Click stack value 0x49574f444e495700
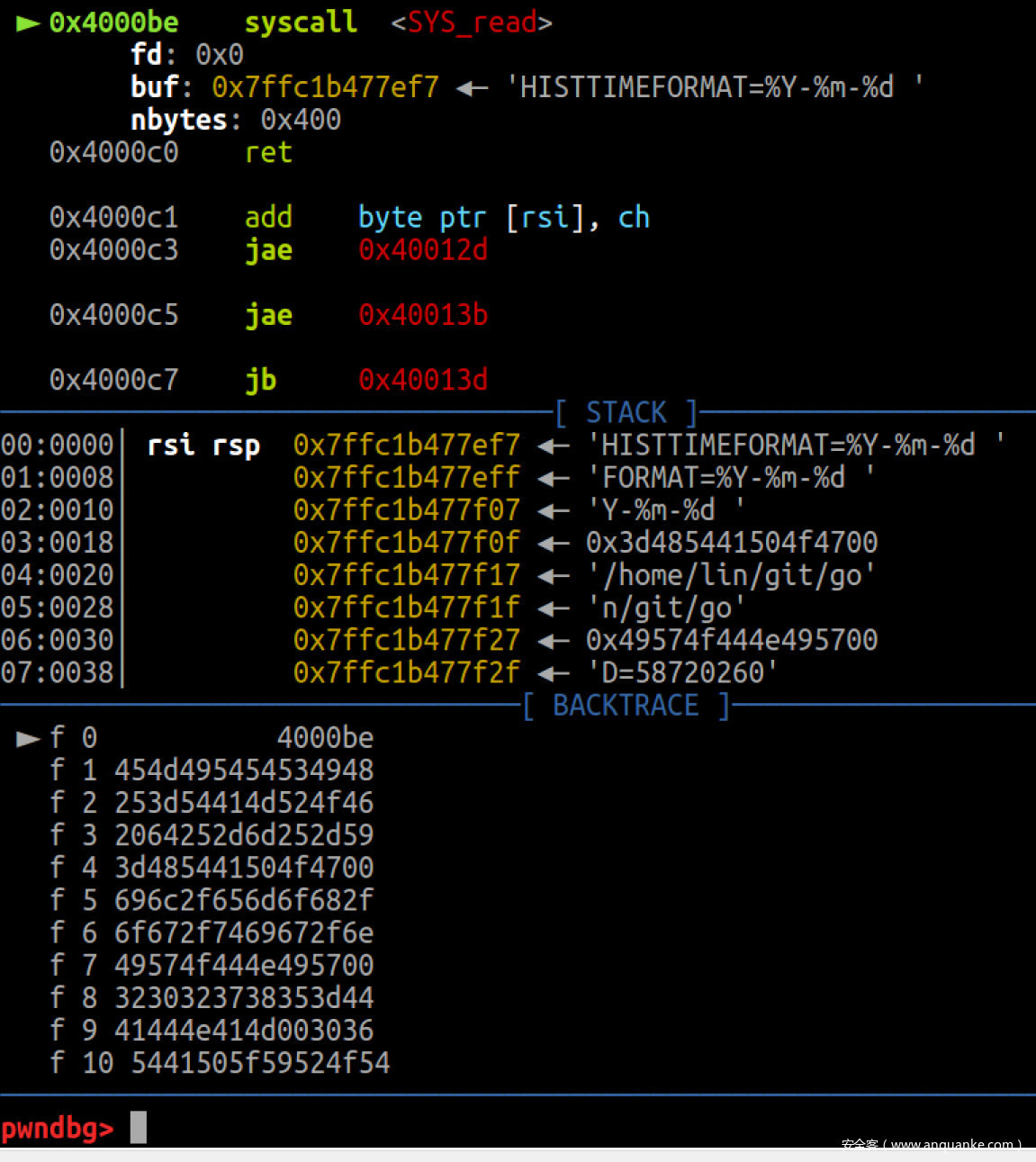 [732, 641]
